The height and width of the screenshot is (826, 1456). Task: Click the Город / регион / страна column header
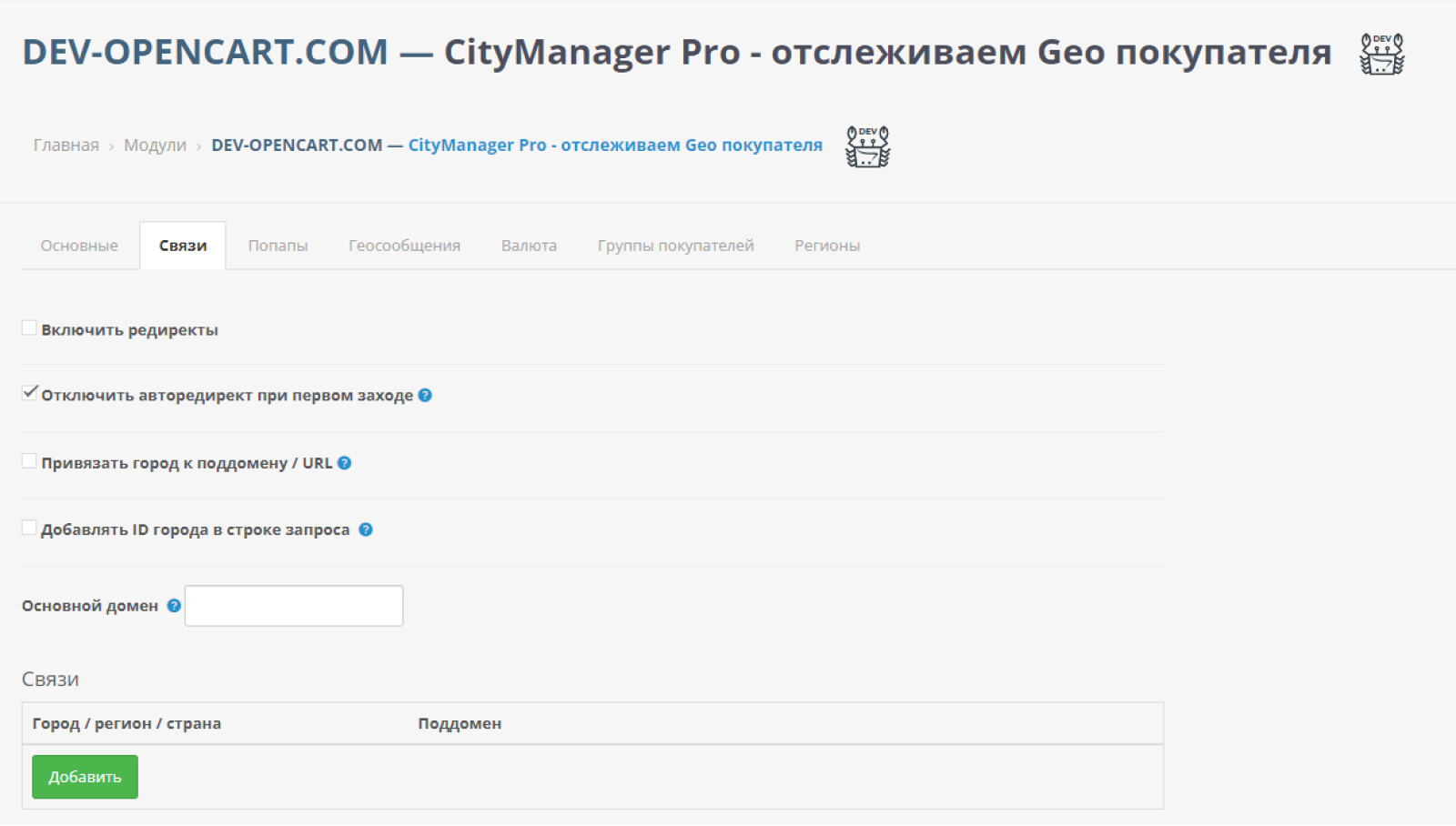tap(126, 723)
